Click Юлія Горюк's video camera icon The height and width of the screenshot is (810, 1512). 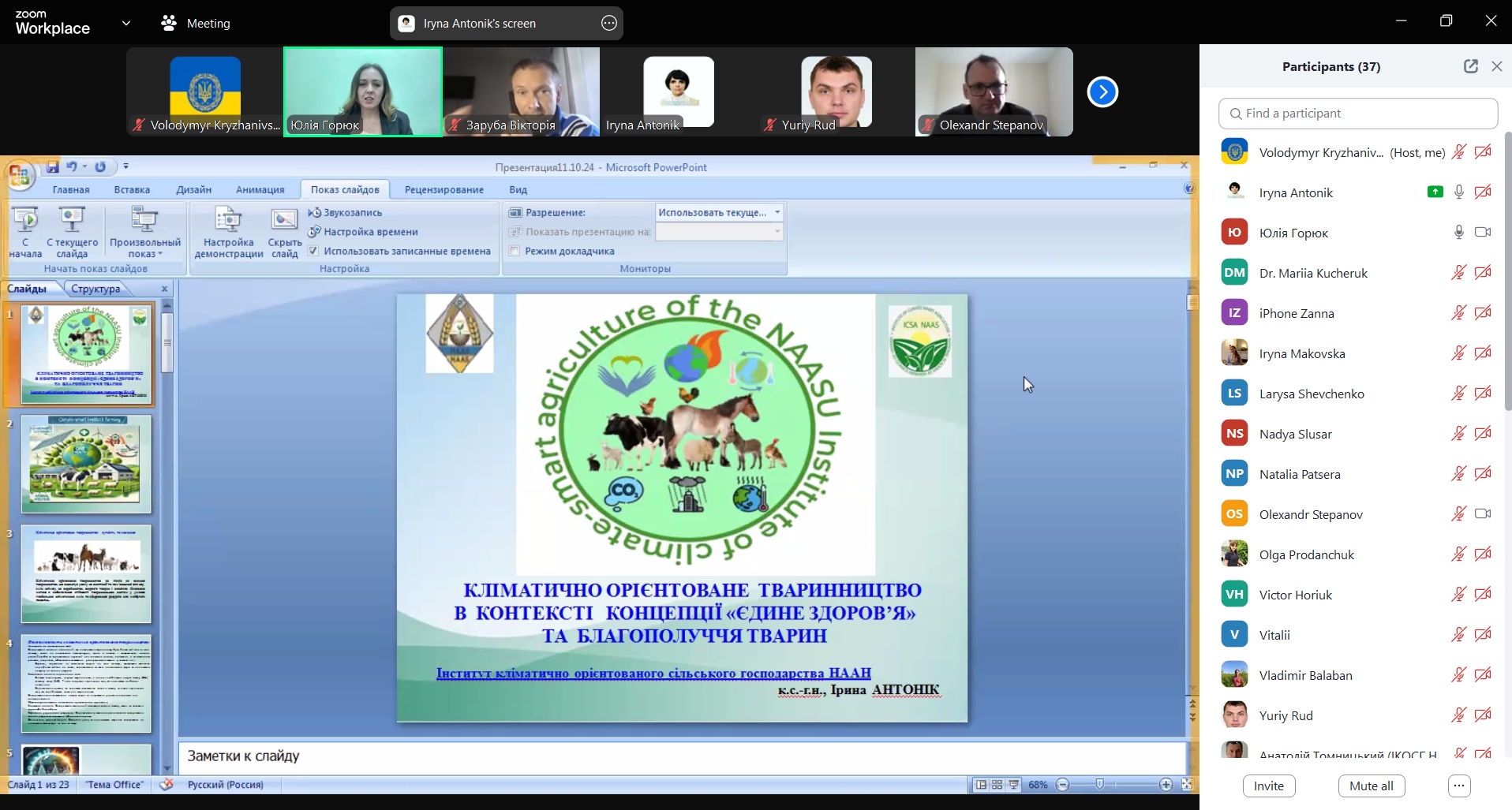1483,233
